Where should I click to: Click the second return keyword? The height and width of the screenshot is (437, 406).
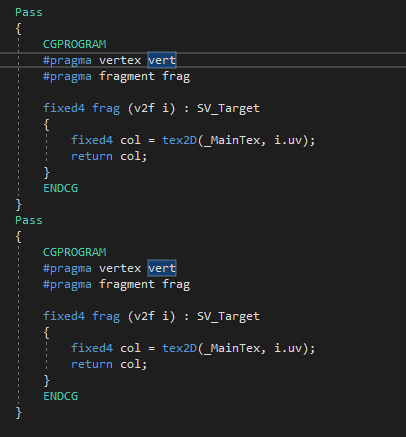click(92, 364)
